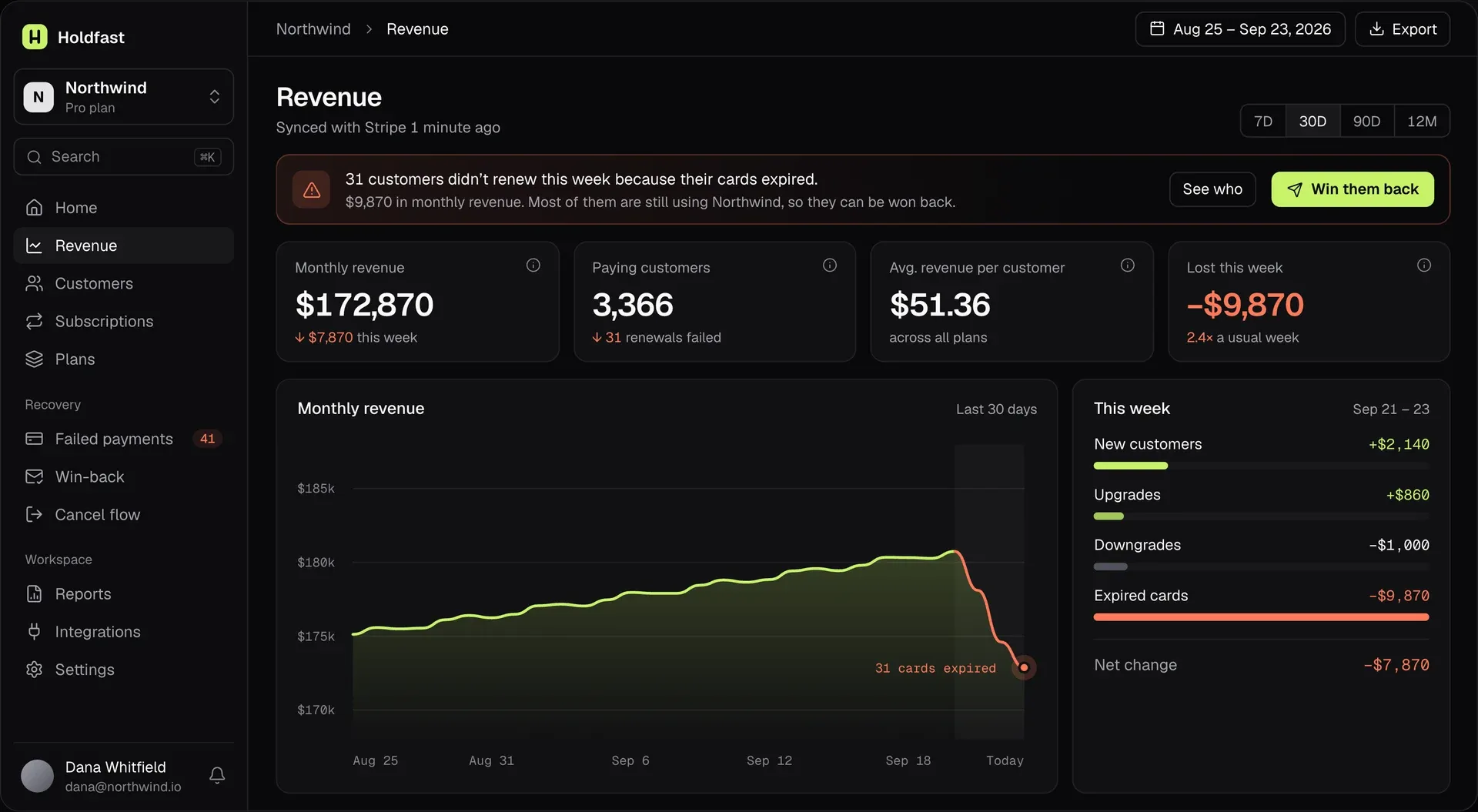Click the Expired cards progress bar
Viewport: 1478px width, 812px height.
coord(1261,617)
